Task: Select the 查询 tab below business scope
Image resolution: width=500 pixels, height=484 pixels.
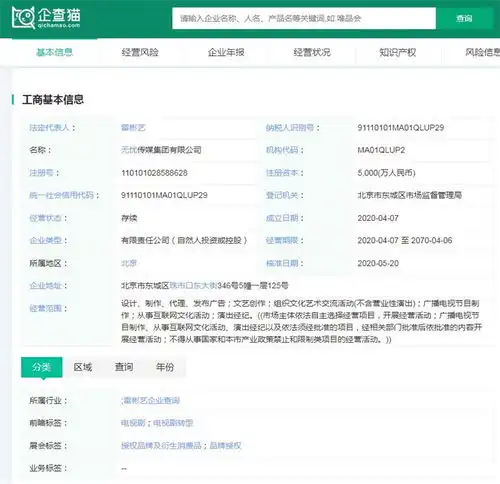Action: coord(124,367)
